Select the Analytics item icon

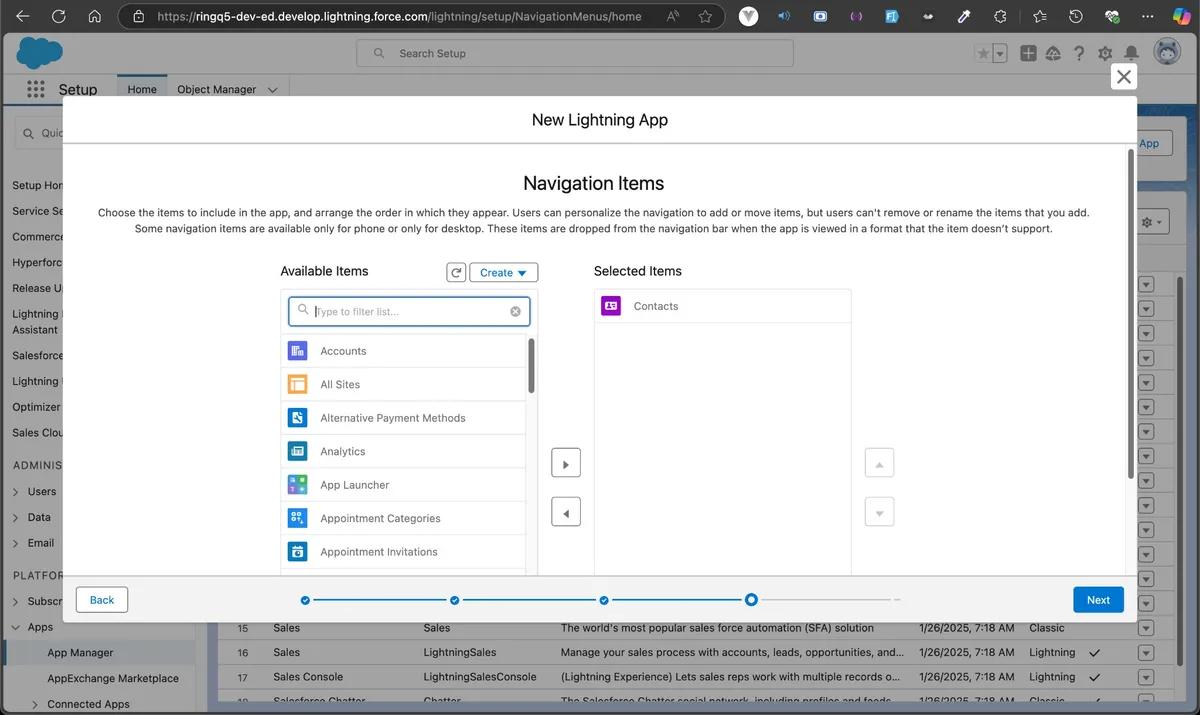297,451
